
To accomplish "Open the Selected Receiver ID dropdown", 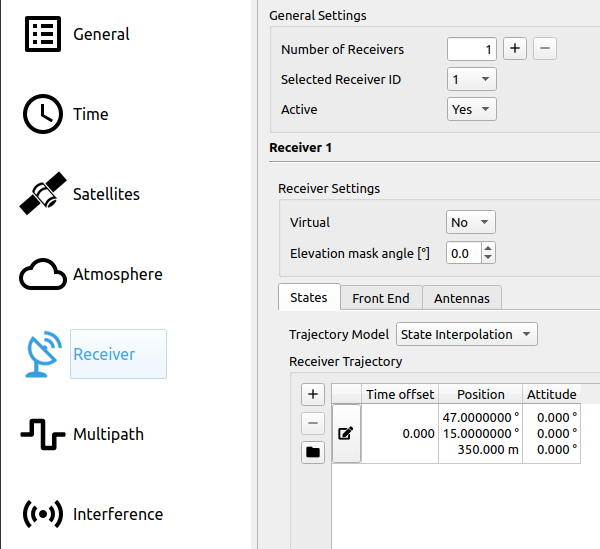I will click(x=471, y=79).
